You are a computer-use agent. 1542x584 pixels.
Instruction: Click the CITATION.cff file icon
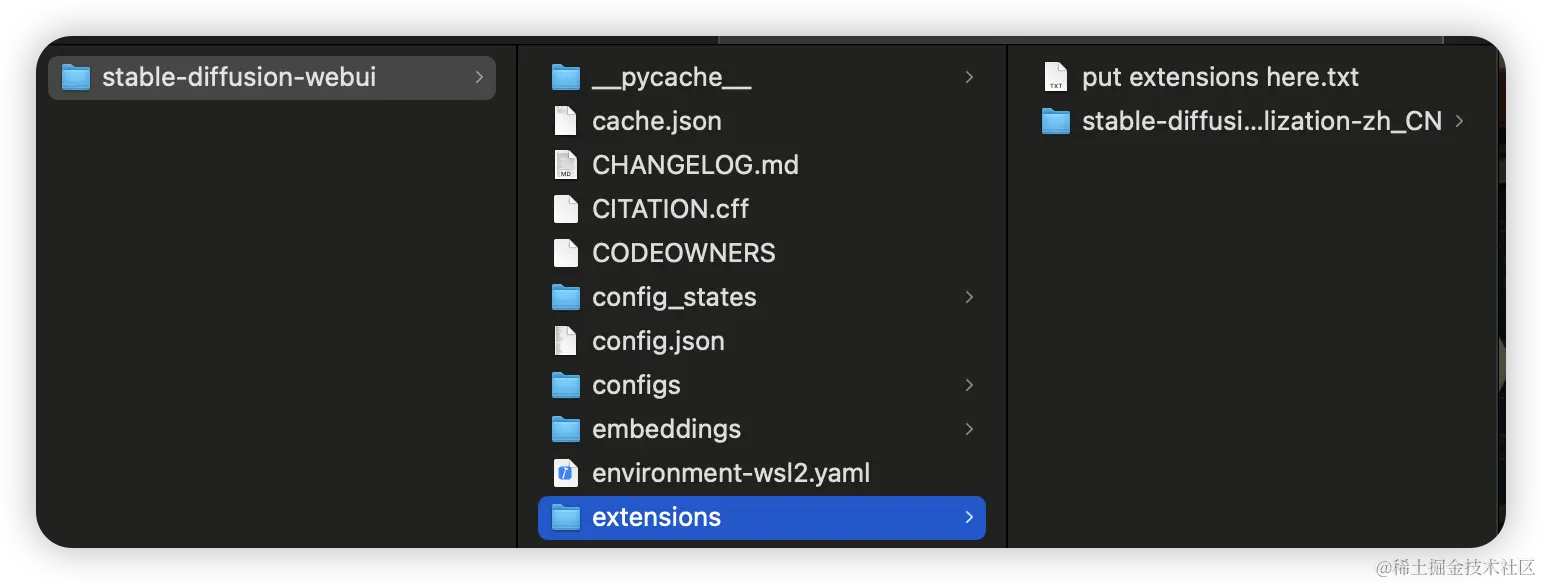[566, 209]
